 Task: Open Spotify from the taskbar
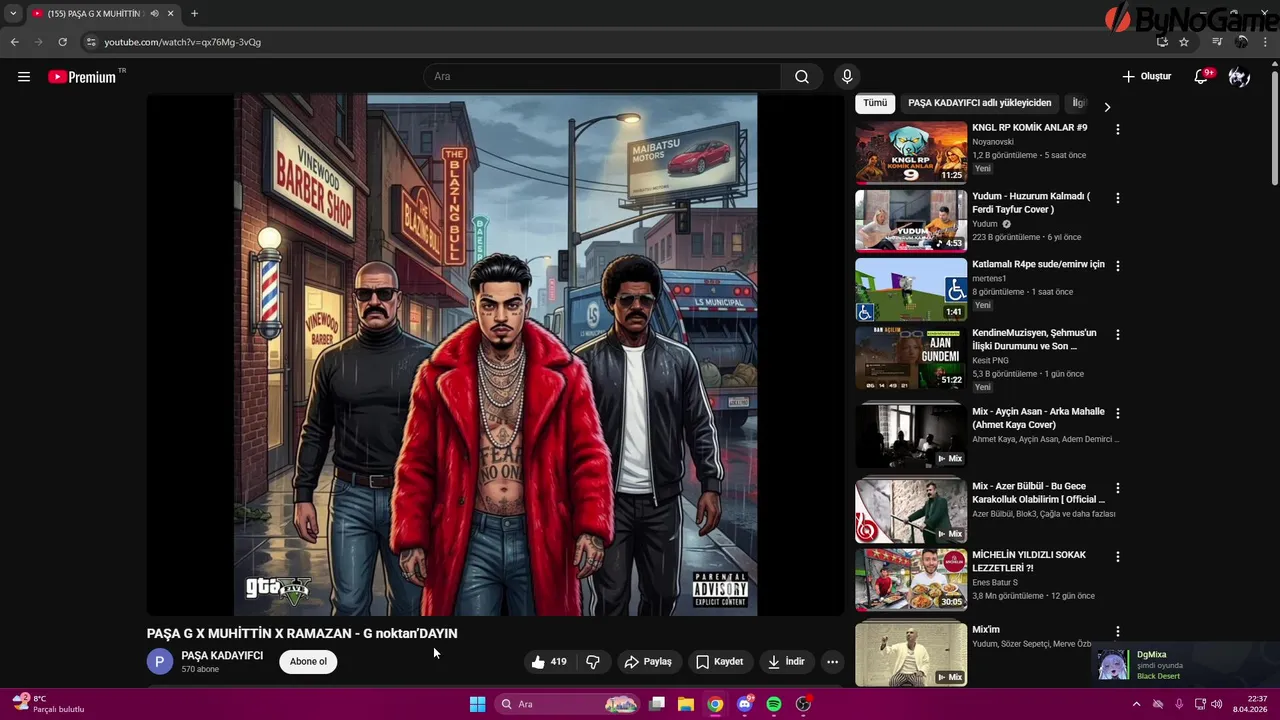[774, 704]
